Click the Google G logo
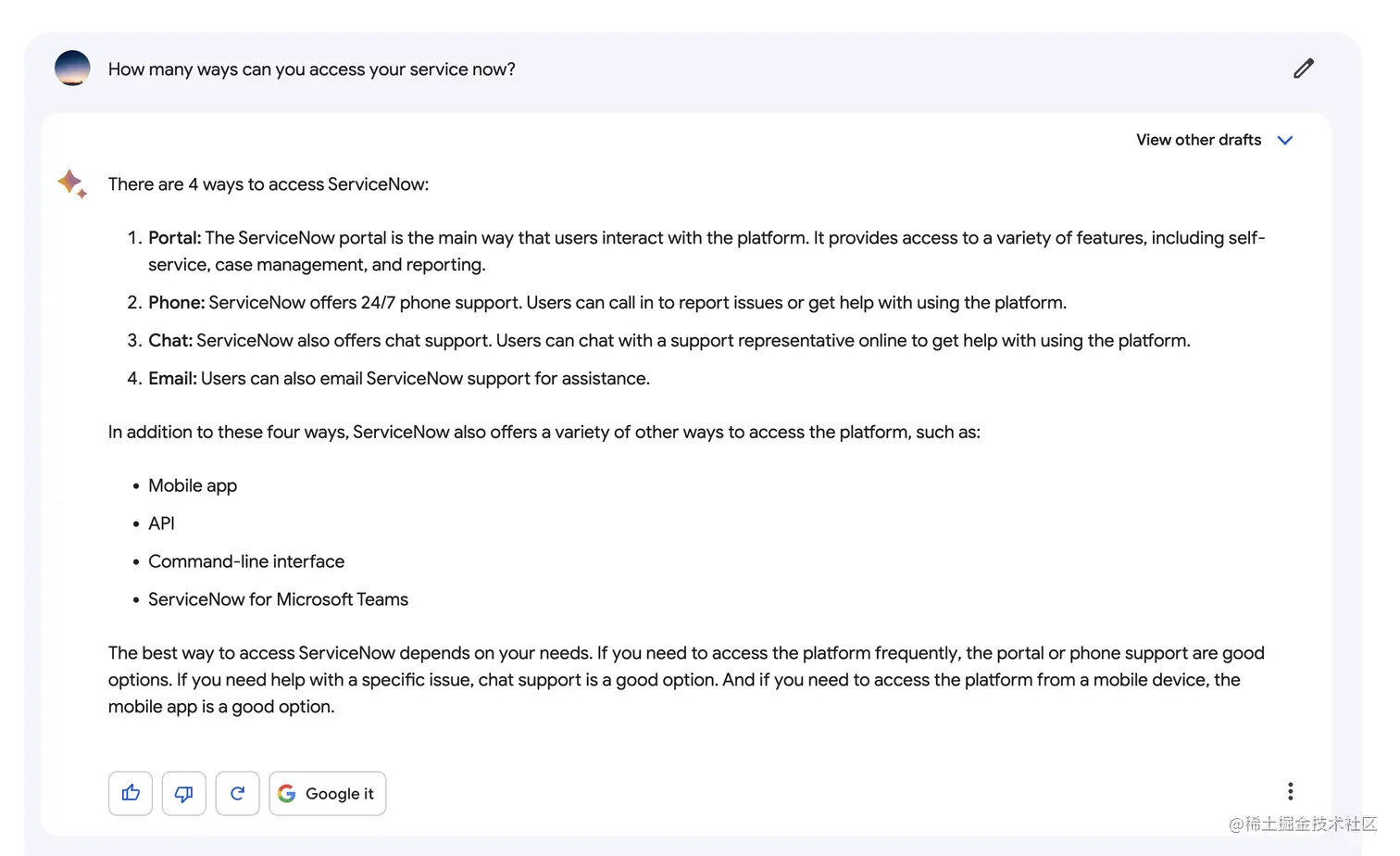The image size is (1400, 856). click(x=287, y=793)
